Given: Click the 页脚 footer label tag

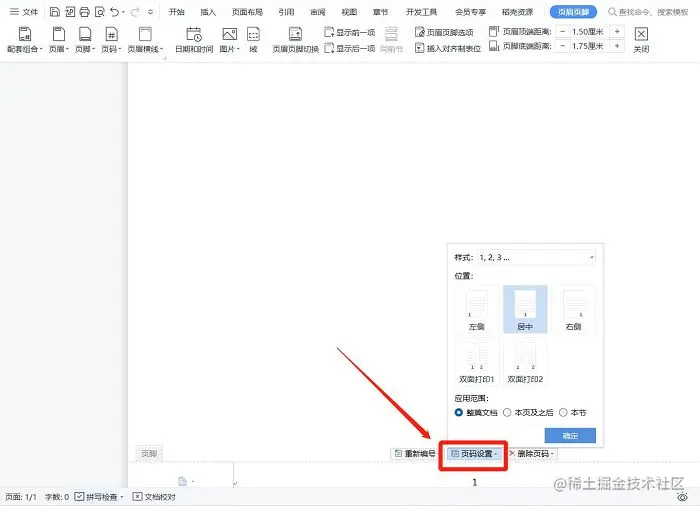Looking at the screenshot, I should pyautogui.click(x=149, y=454).
